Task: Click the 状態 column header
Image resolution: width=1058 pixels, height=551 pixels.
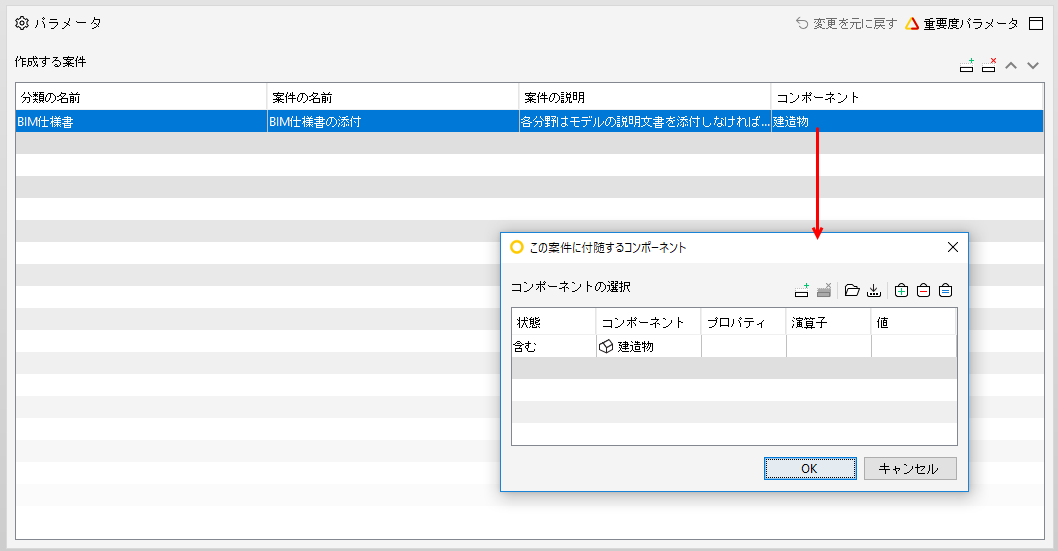Action: (x=554, y=322)
